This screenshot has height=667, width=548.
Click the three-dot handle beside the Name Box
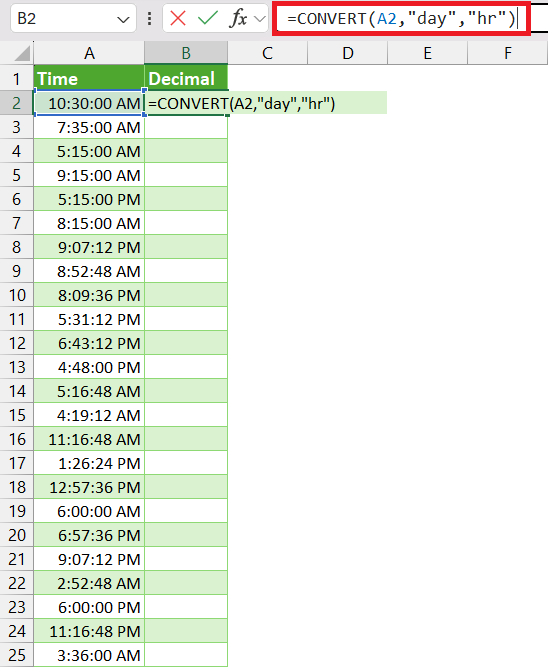[x=149, y=19]
